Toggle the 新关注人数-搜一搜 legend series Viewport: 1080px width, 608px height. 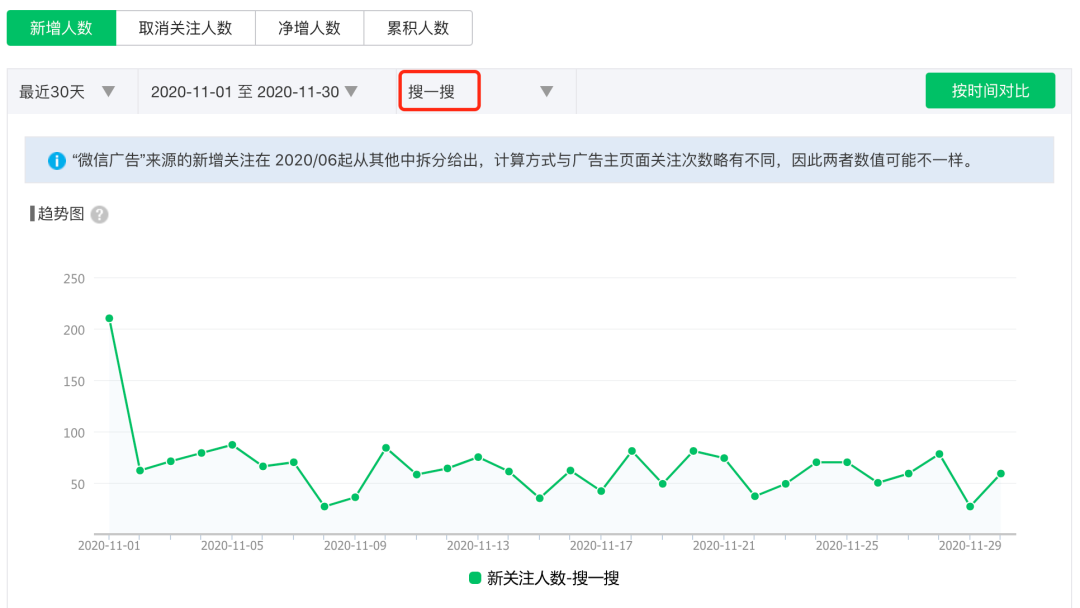pyautogui.click(x=544, y=578)
